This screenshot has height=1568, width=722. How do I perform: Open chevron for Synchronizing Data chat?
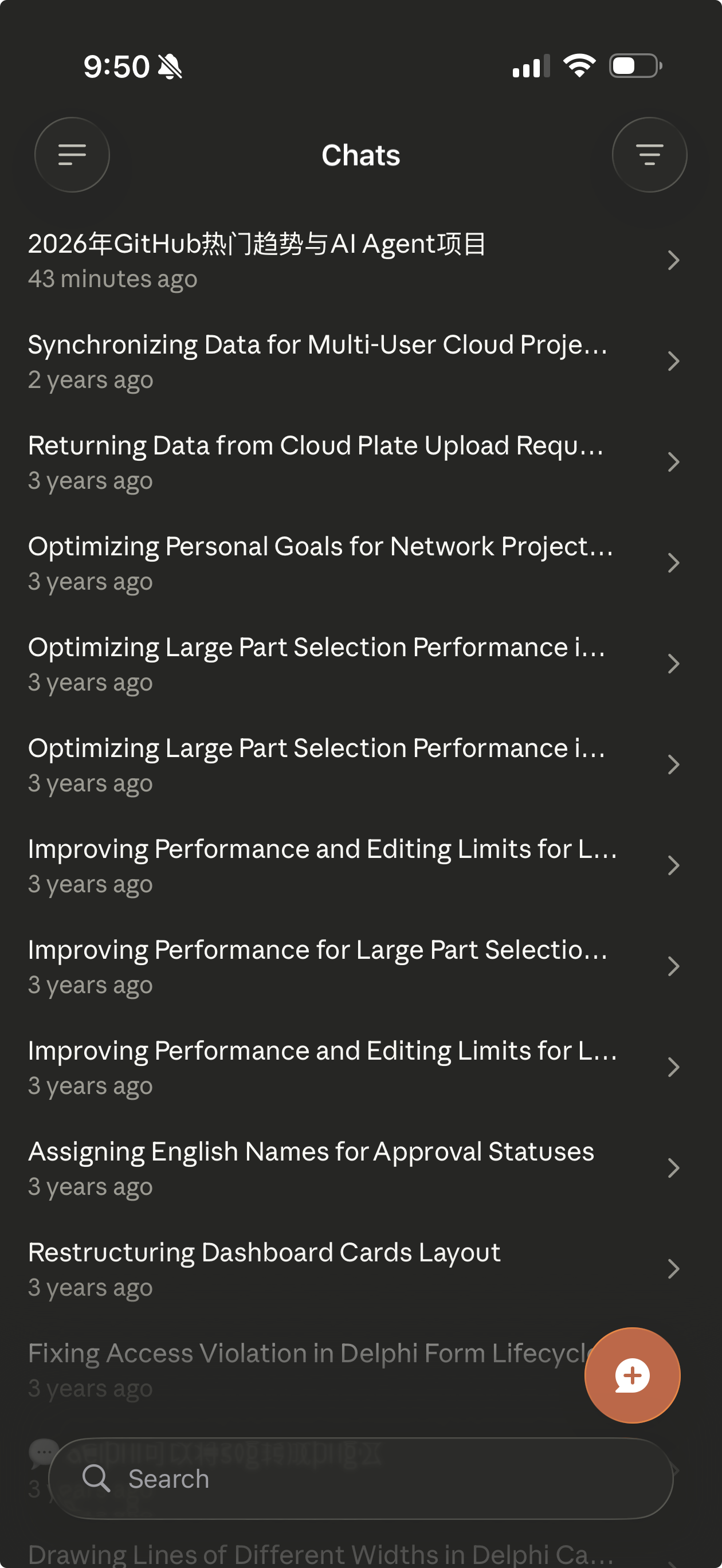[x=673, y=361]
